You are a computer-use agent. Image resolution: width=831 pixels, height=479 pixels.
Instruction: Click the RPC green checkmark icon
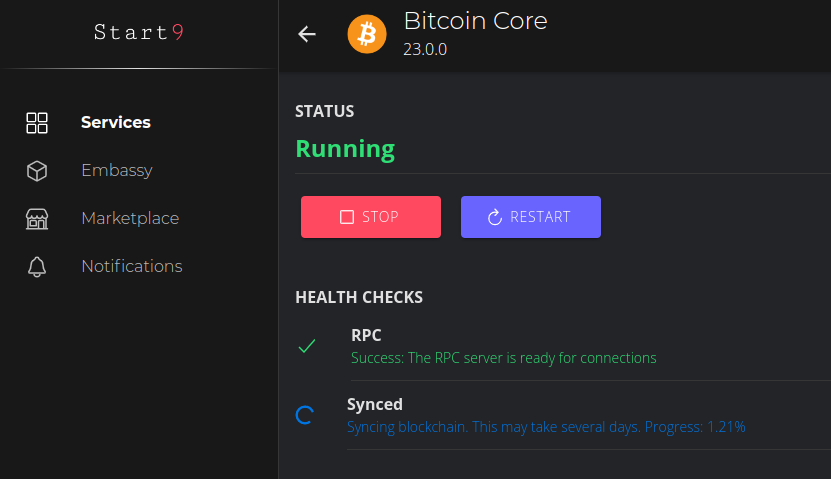(307, 346)
